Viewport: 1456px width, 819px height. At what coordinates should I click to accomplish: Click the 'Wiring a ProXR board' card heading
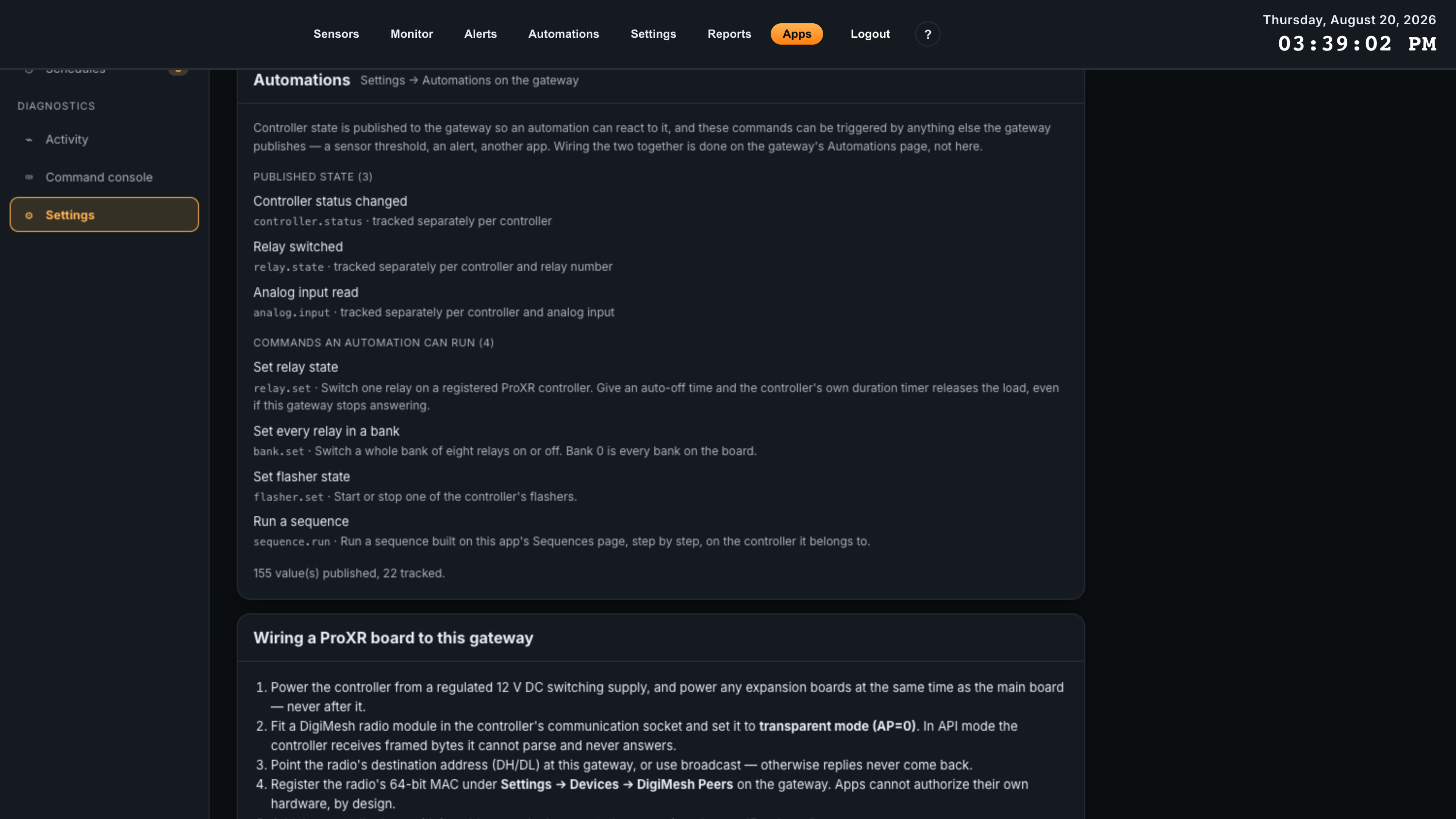394,638
